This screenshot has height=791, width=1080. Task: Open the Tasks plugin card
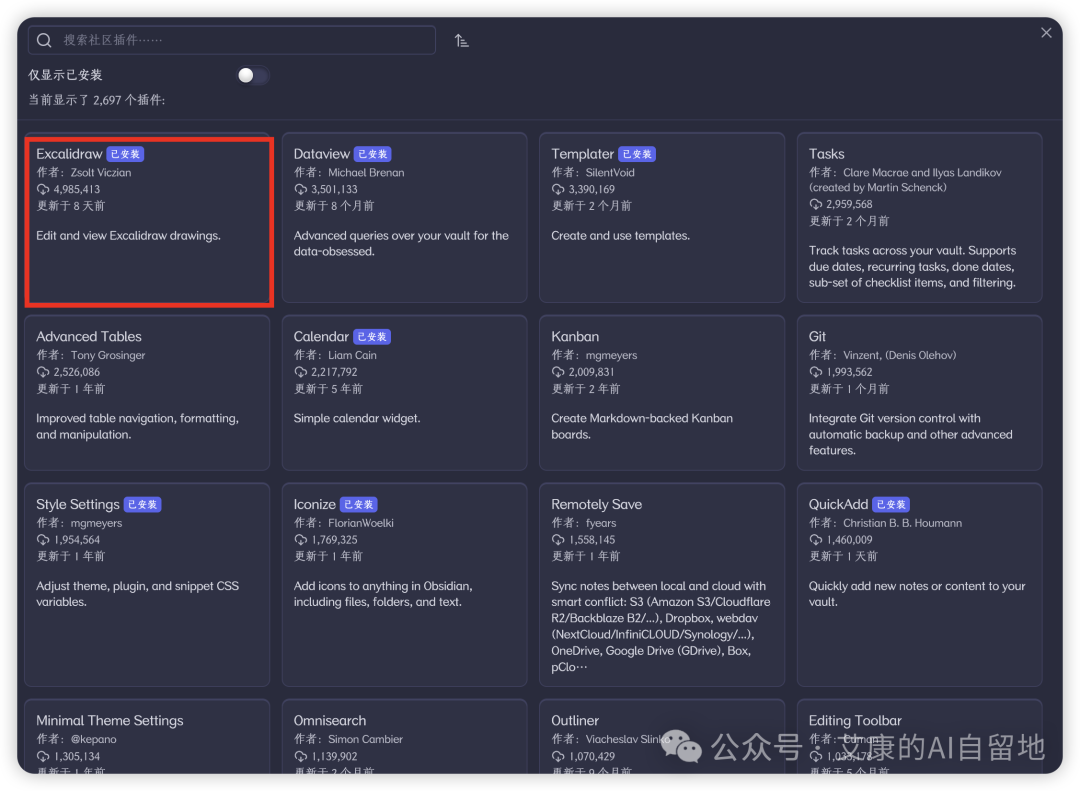click(x=920, y=218)
